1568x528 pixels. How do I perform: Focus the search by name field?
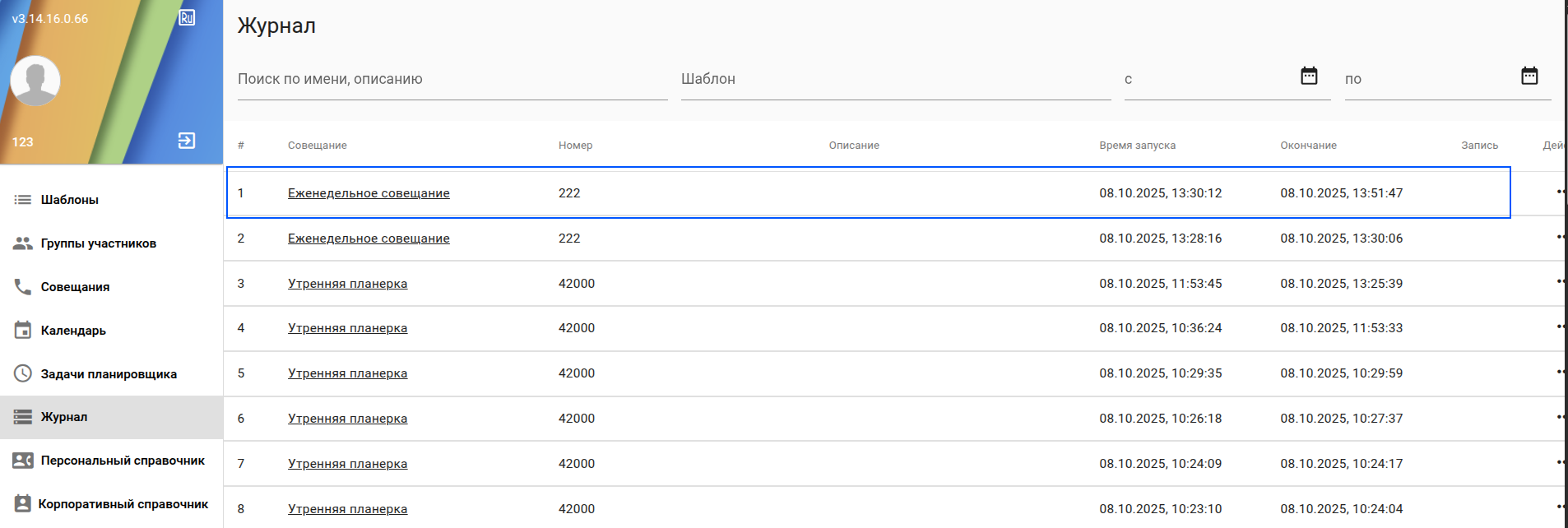(x=452, y=80)
